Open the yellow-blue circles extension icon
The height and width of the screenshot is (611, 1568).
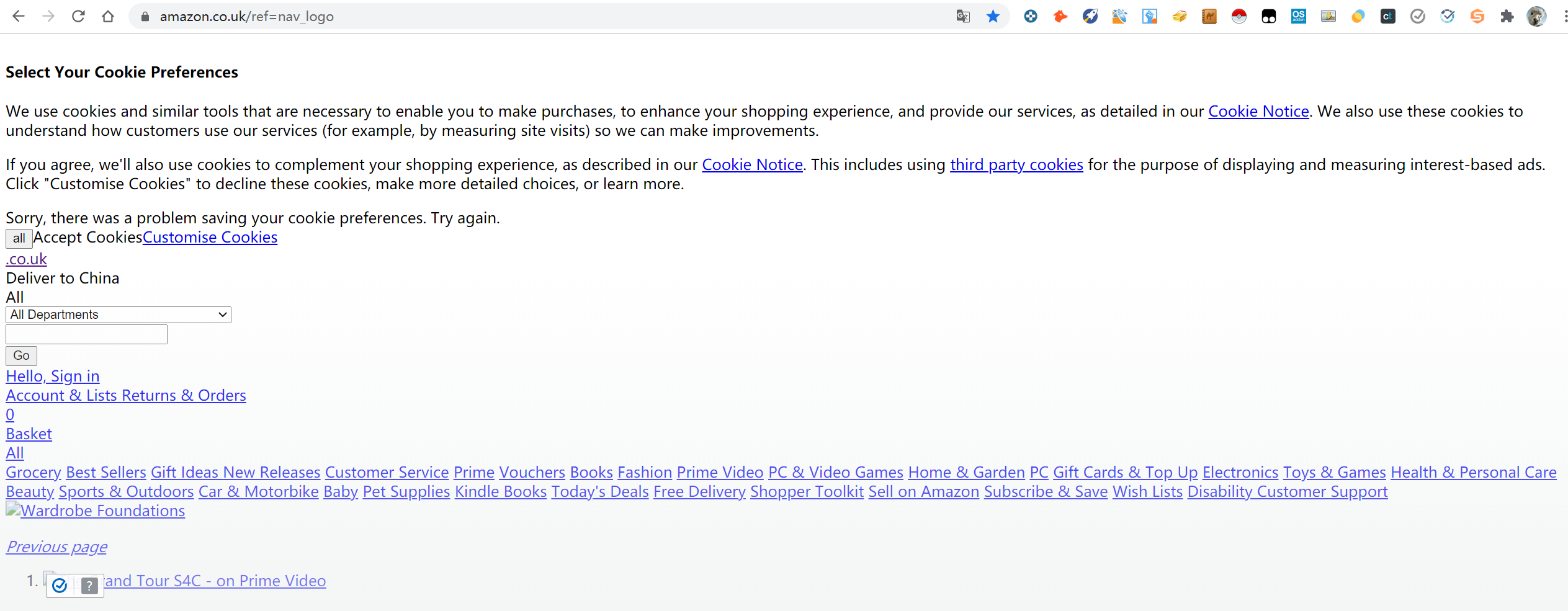(1358, 17)
